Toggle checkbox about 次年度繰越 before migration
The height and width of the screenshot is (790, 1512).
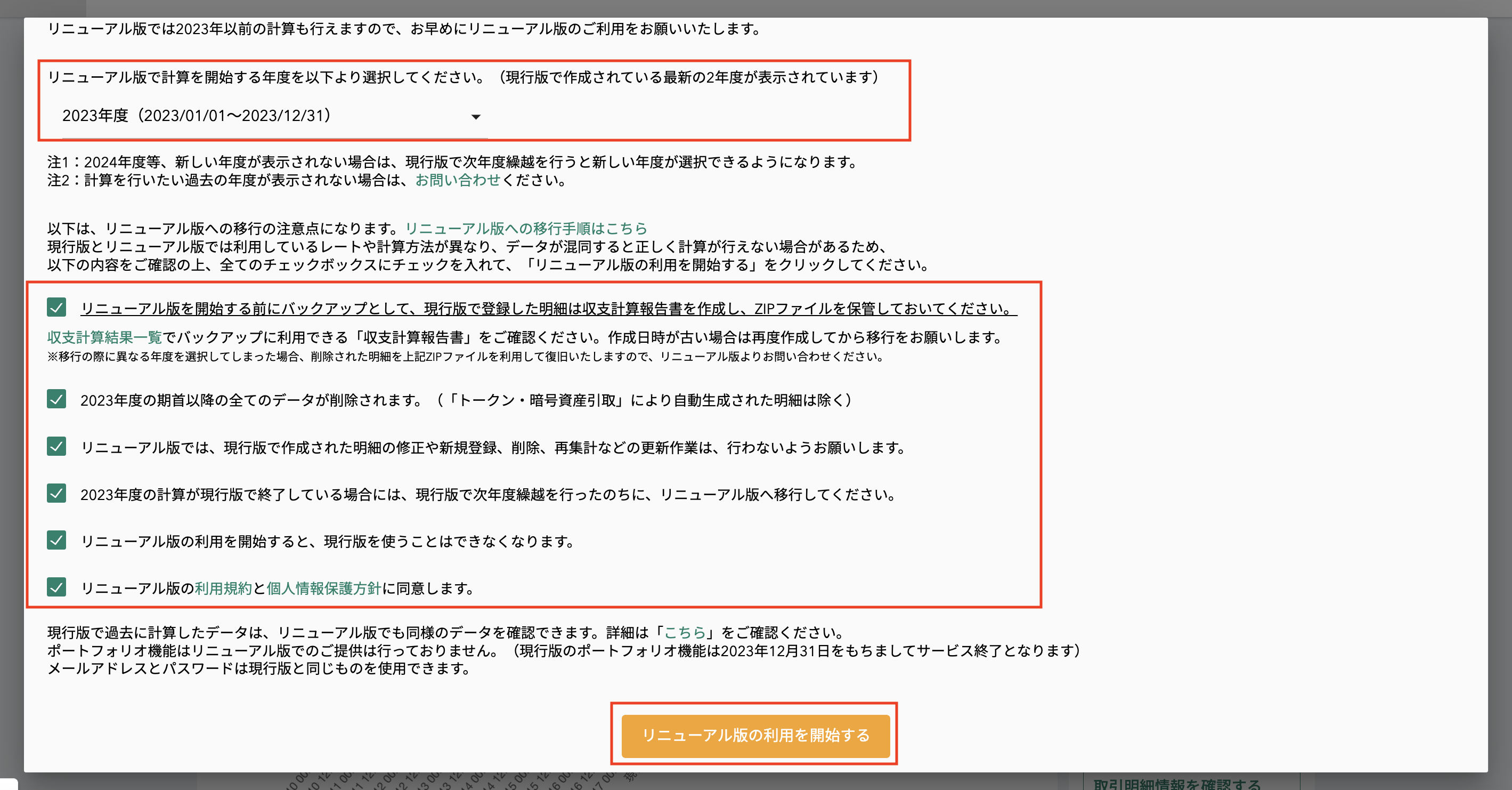(56, 494)
